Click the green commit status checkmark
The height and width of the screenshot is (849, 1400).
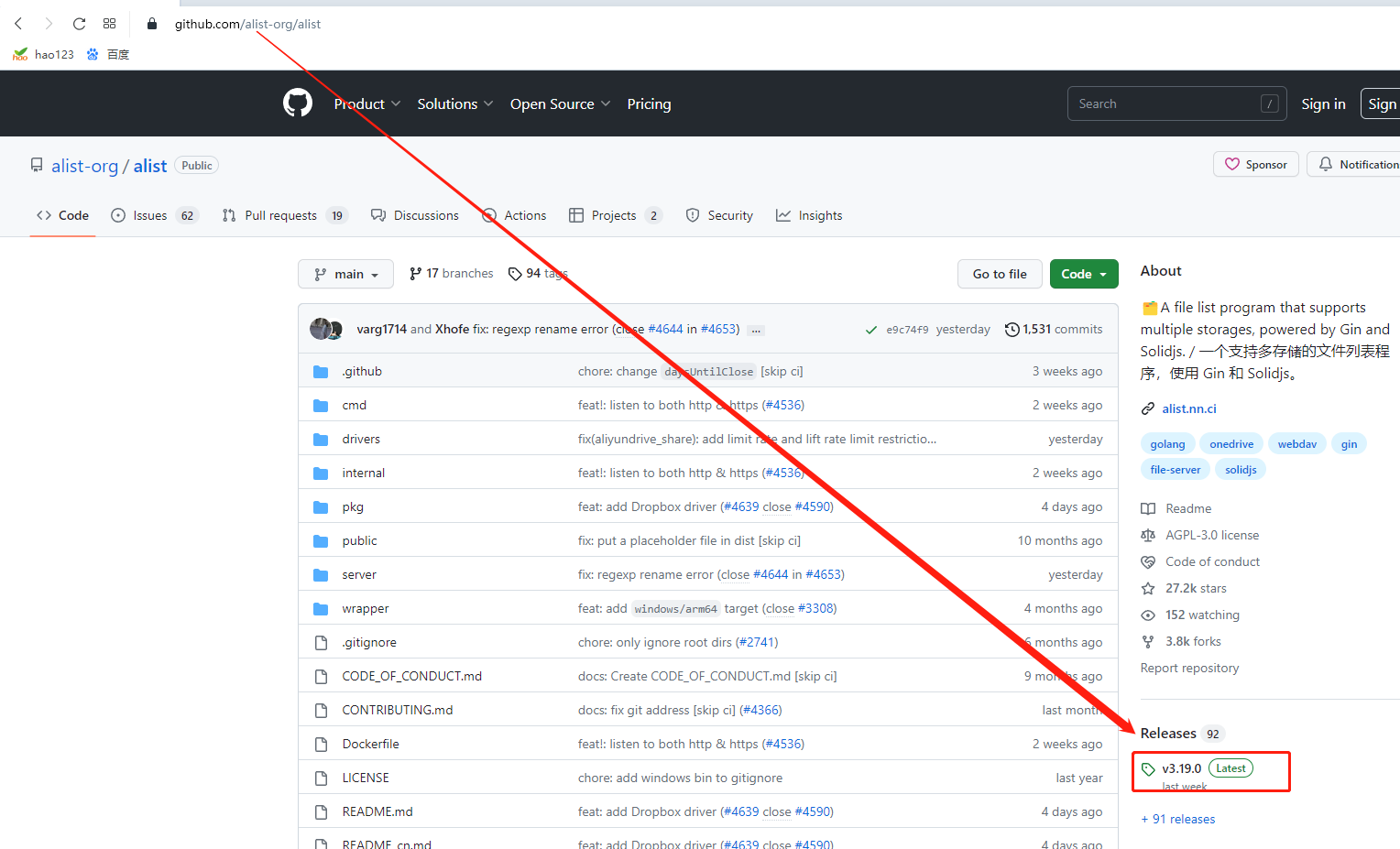coord(871,330)
